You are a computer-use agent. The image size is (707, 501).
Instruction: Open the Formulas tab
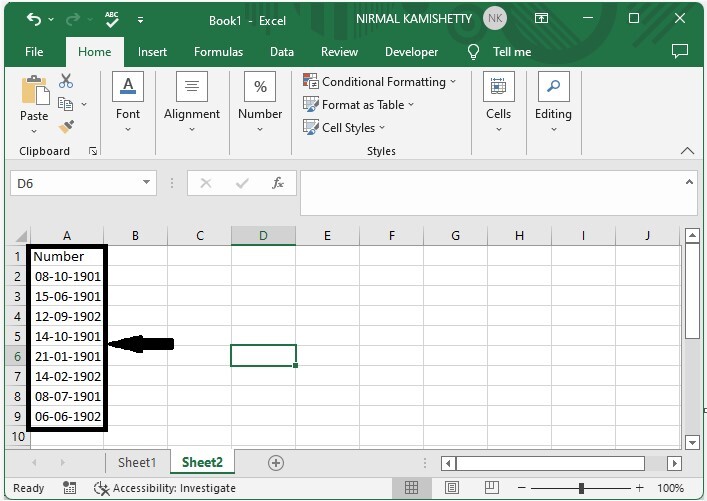pyautogui.click(x=218, y=52)
